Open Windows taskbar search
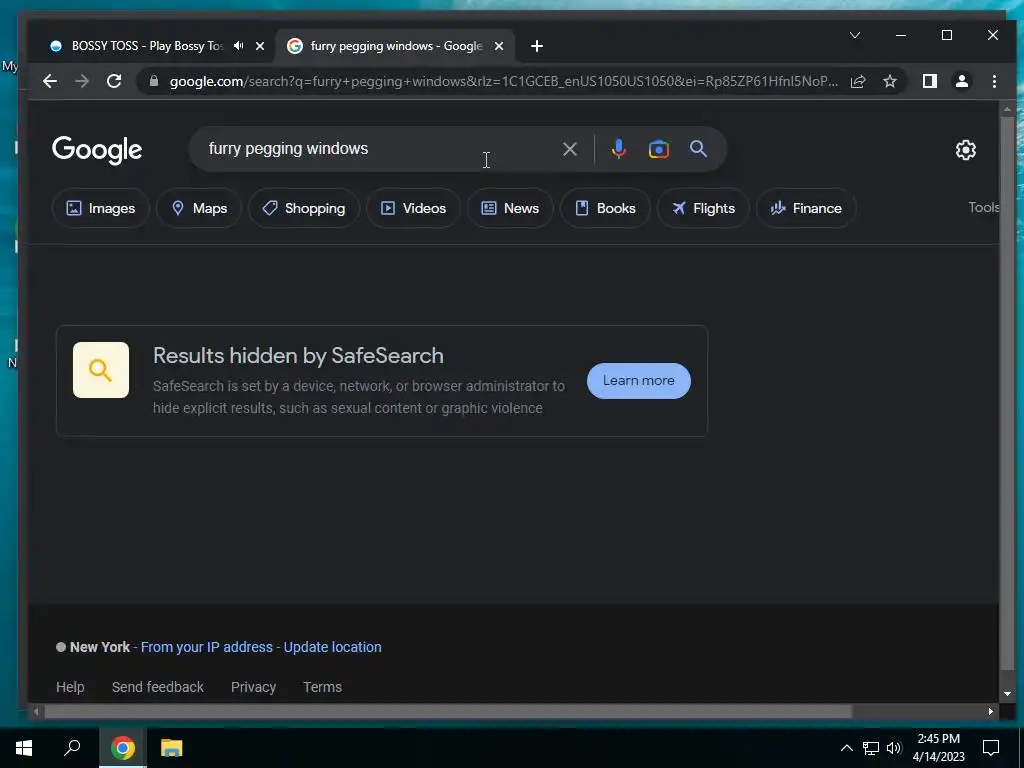Viewport: 1024px width, 768px height. pos(72,748)
